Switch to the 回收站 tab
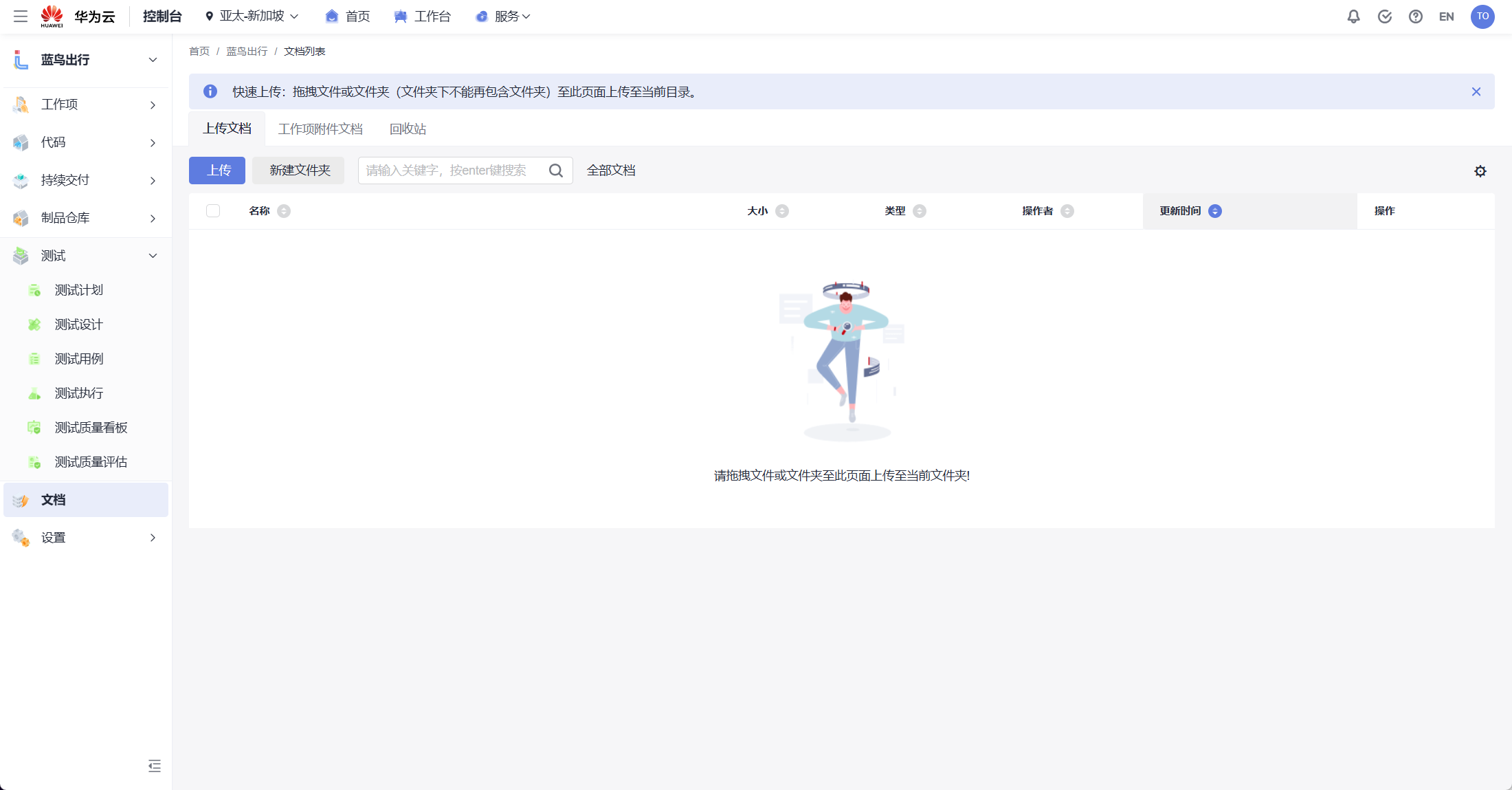 408,129
